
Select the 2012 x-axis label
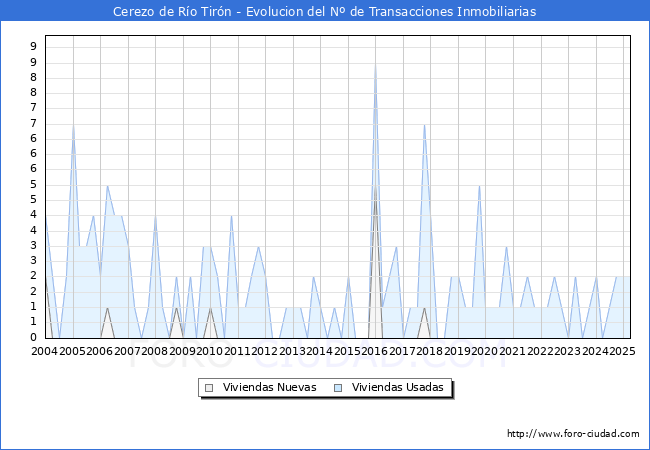(264, 351)
